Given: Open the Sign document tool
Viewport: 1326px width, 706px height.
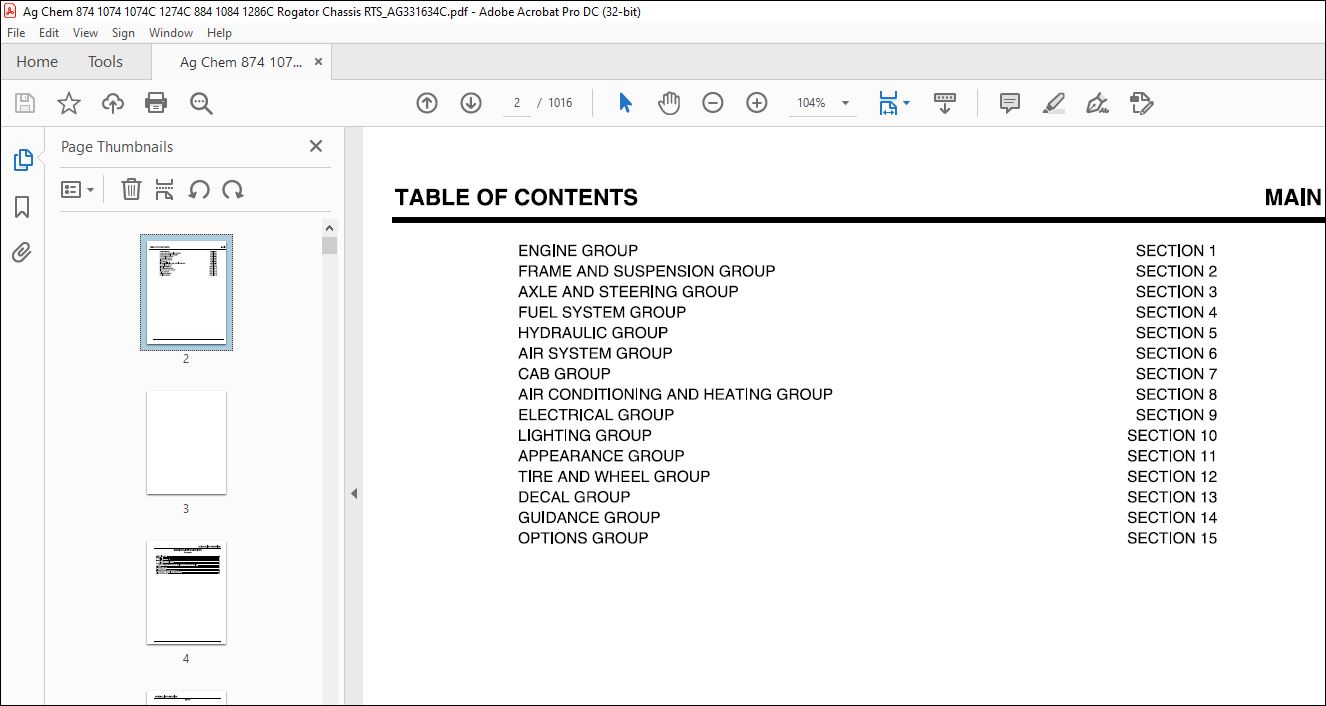Looking at the screenshot, I should click(x=1097, y=103).
